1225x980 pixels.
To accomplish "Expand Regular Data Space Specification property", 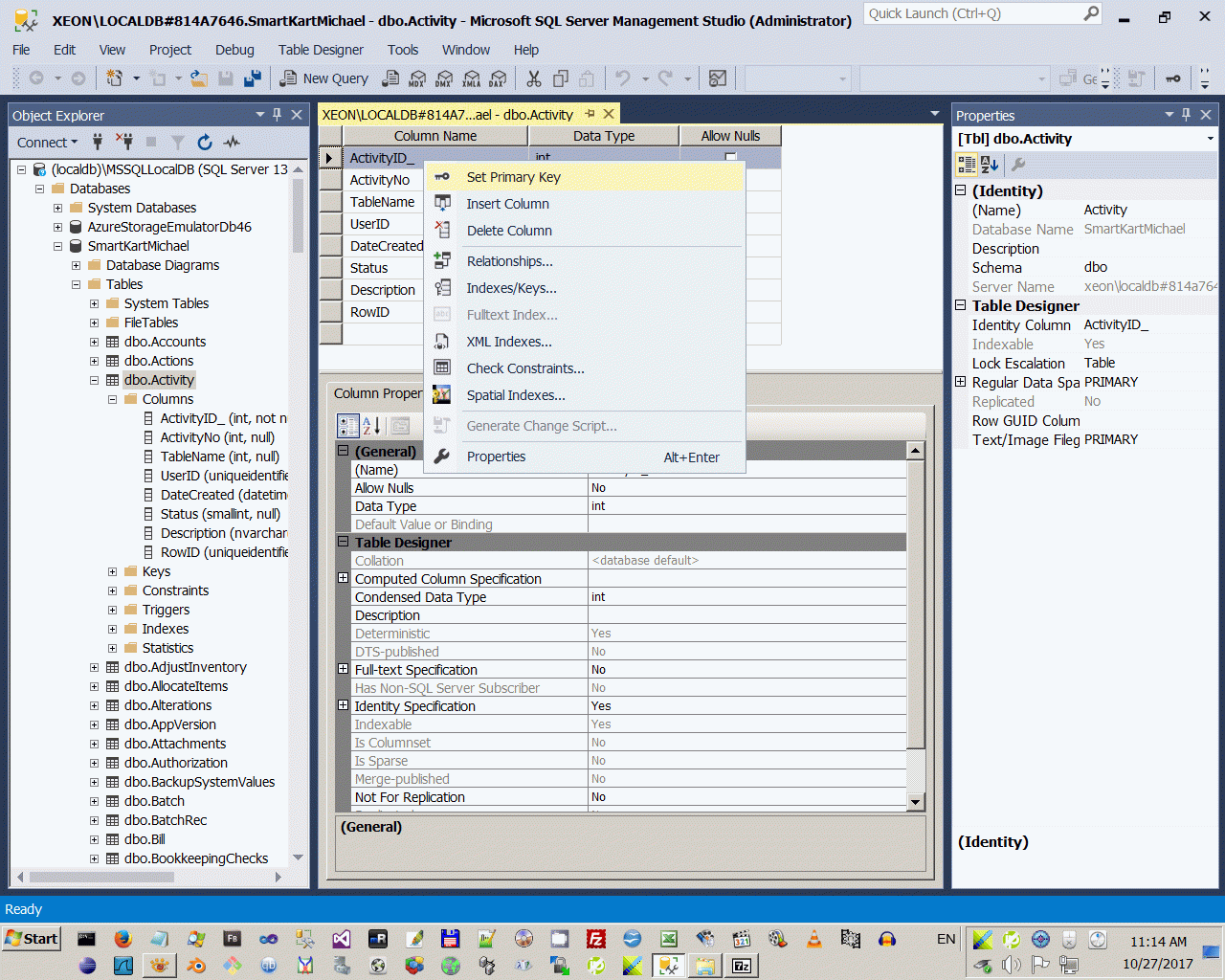I will [x=961, y=382].
